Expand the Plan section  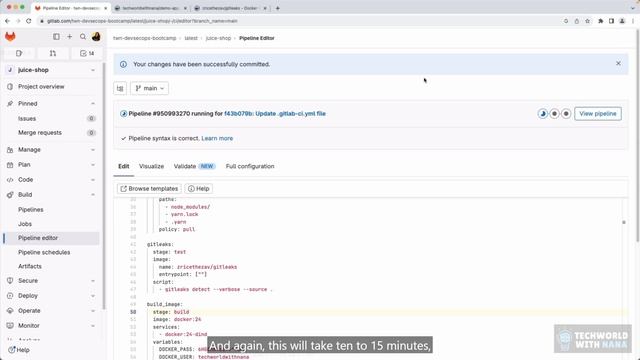[x=52, y=164]
